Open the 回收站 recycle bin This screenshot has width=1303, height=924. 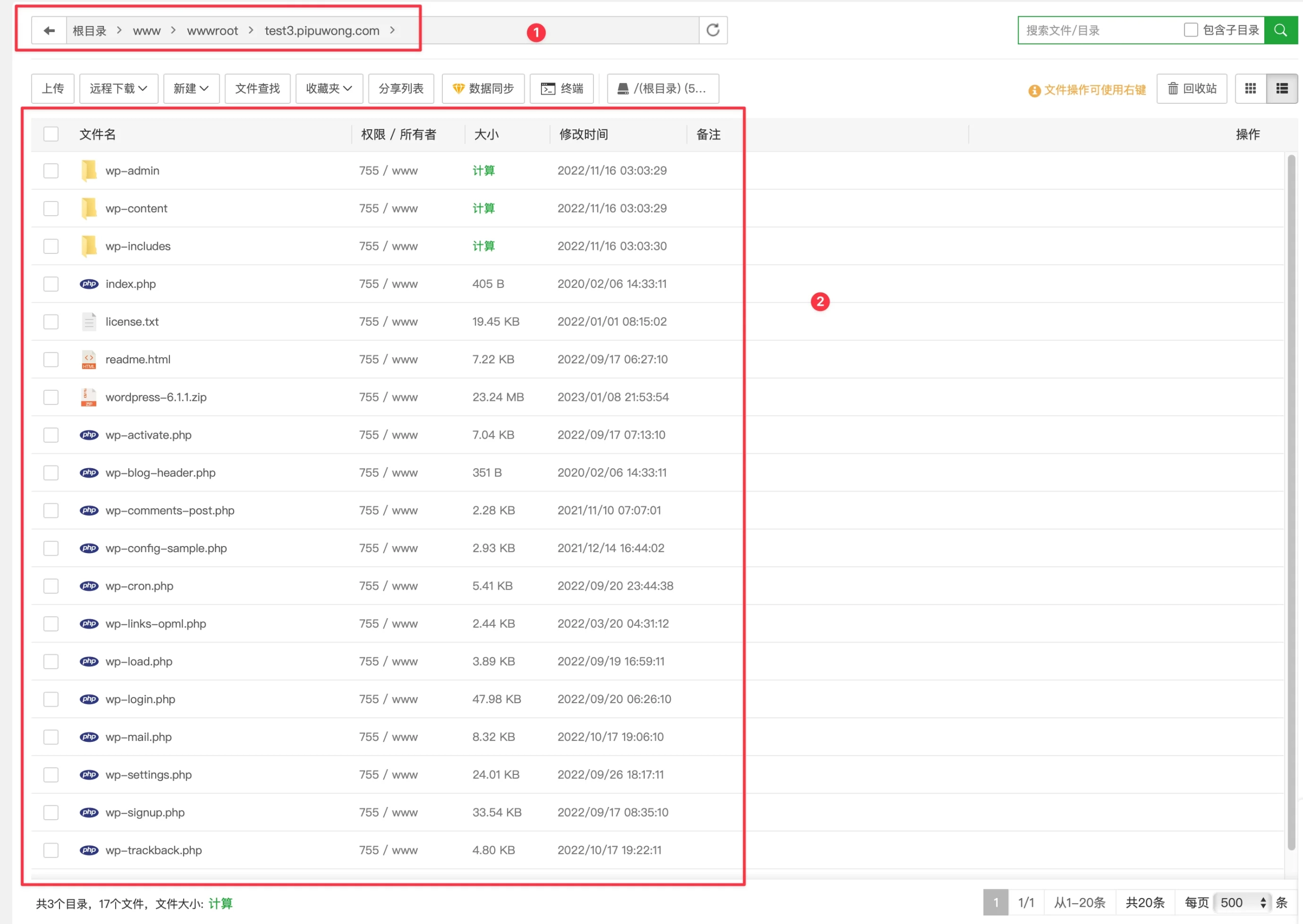click(1192, 88)
